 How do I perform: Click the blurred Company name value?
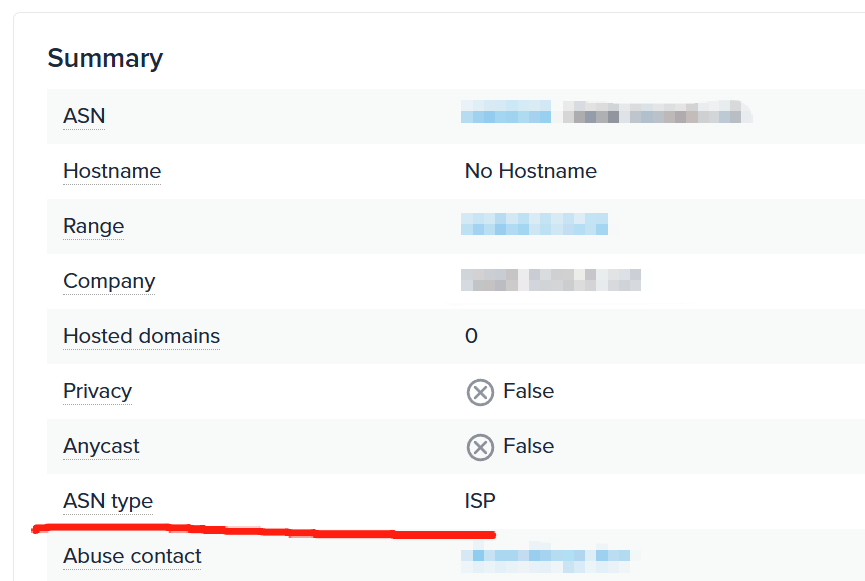(x=551, y=280)
